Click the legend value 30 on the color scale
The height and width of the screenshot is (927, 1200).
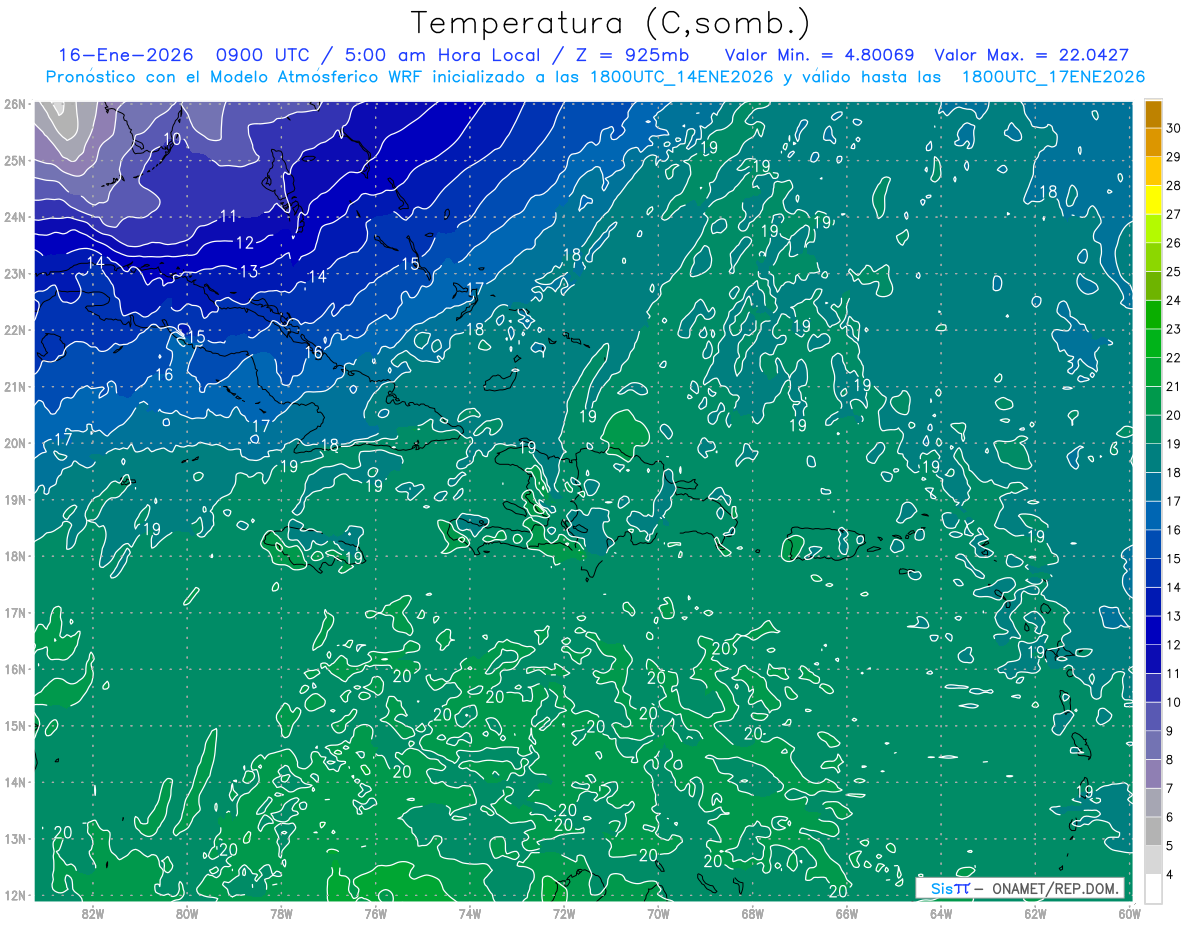pos(1173,128)
